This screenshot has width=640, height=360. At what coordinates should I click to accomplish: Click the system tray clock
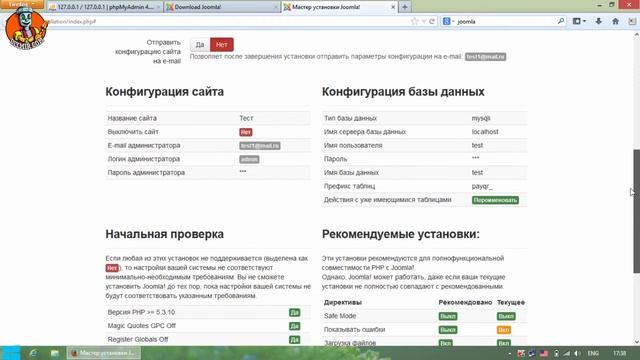[619, 353]
